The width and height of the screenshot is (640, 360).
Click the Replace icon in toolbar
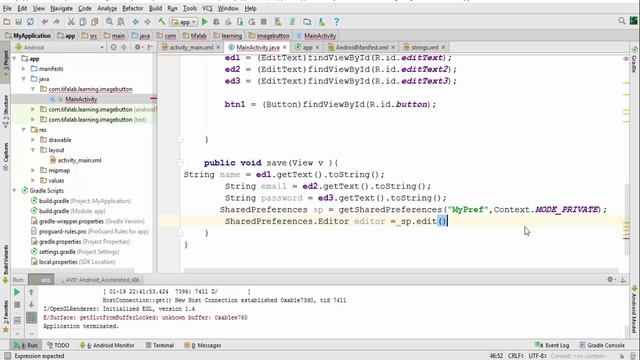121,22
